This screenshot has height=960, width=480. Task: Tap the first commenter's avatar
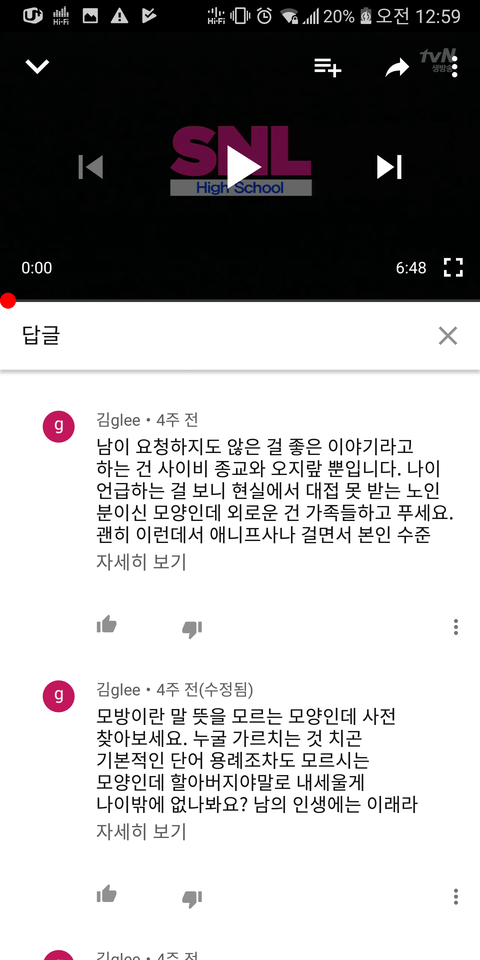click(x=59, y=427)
